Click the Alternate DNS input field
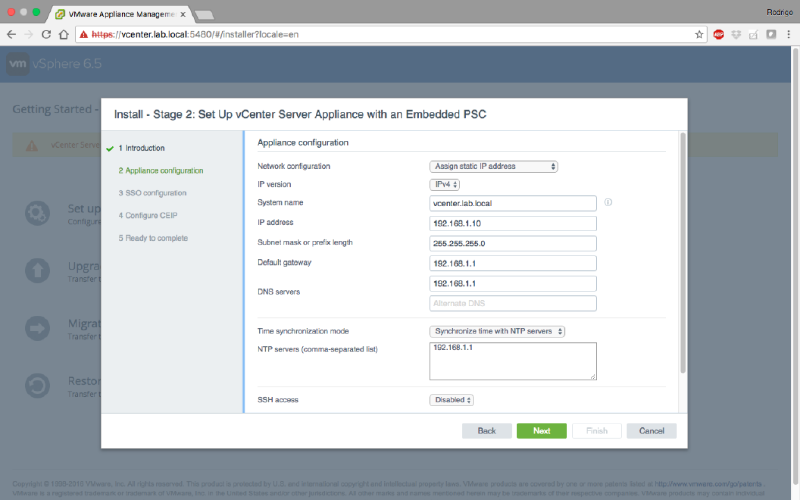This screenshot has height=500, width=800. [x=512, y=303]
